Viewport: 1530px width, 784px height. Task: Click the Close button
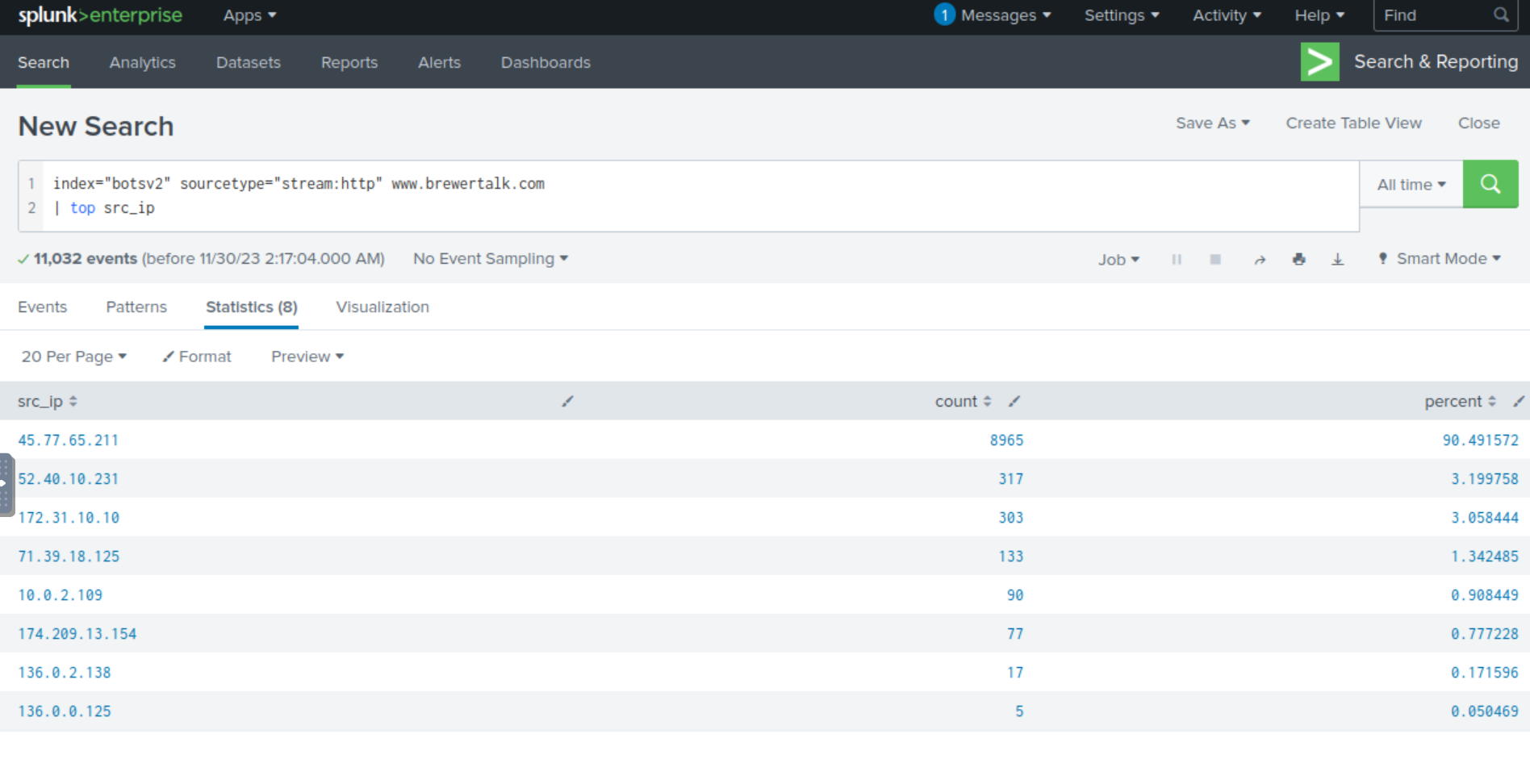tap(1478, 123)
